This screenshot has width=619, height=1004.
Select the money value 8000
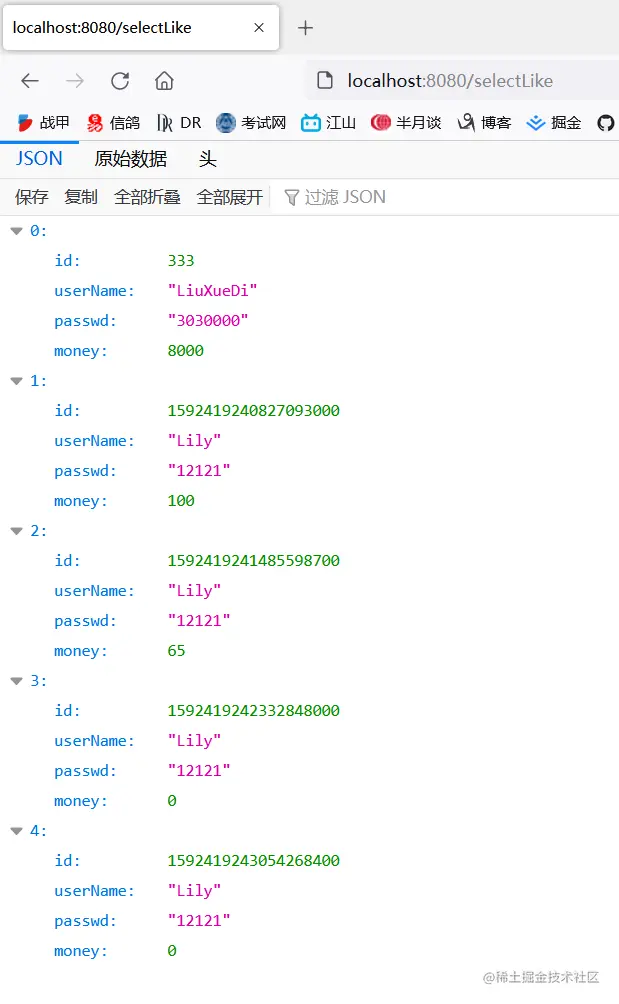tap(186, 351)
